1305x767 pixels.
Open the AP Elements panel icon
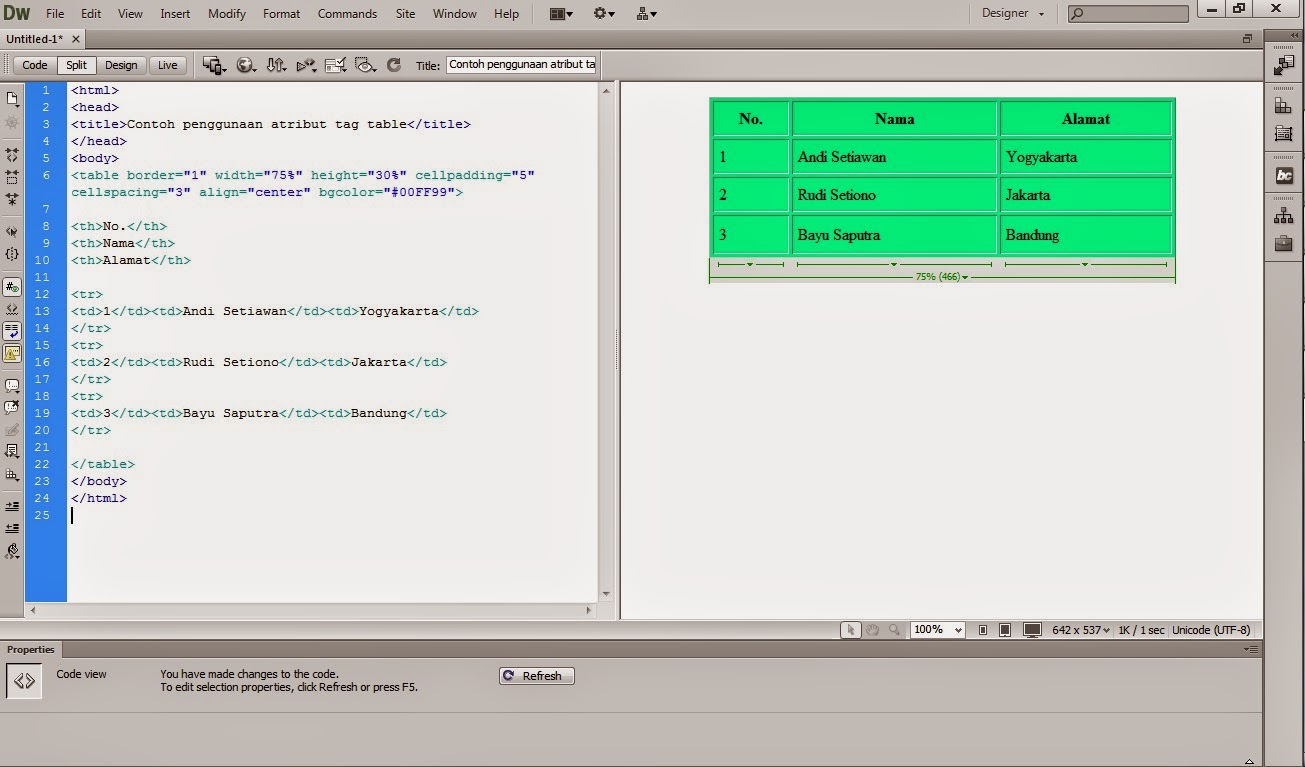point(1284,134)
